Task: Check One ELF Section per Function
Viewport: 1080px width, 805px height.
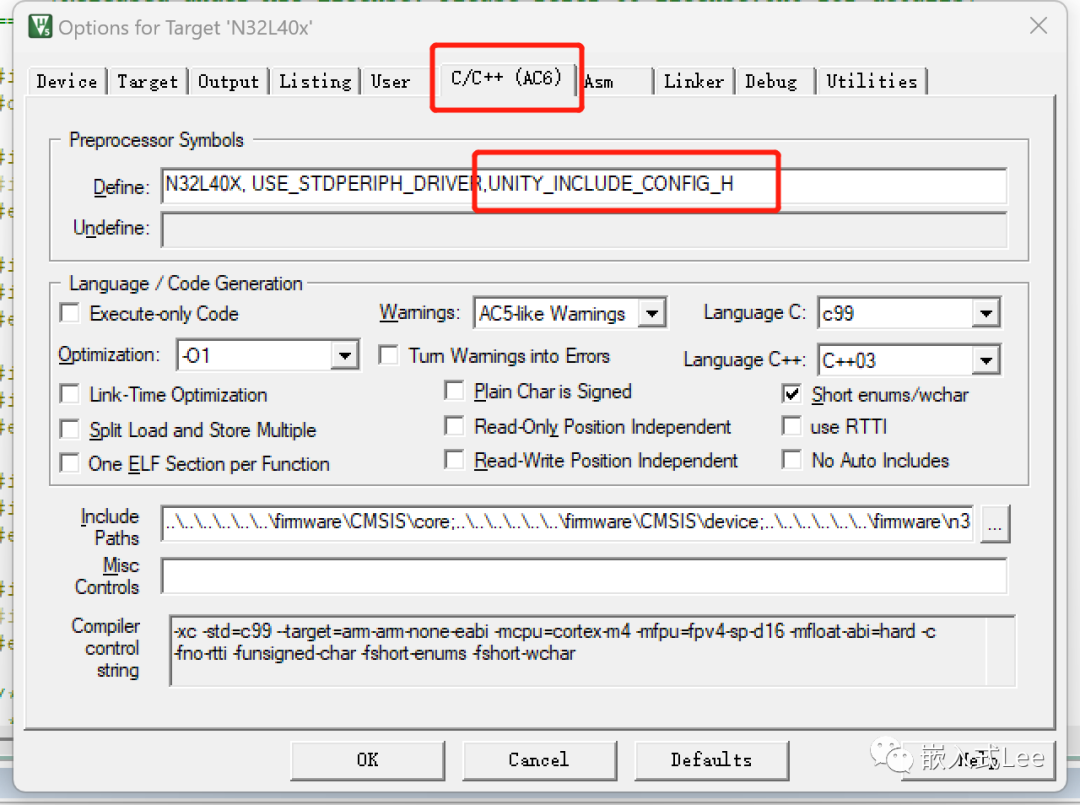Action: (x=70, y=463)
